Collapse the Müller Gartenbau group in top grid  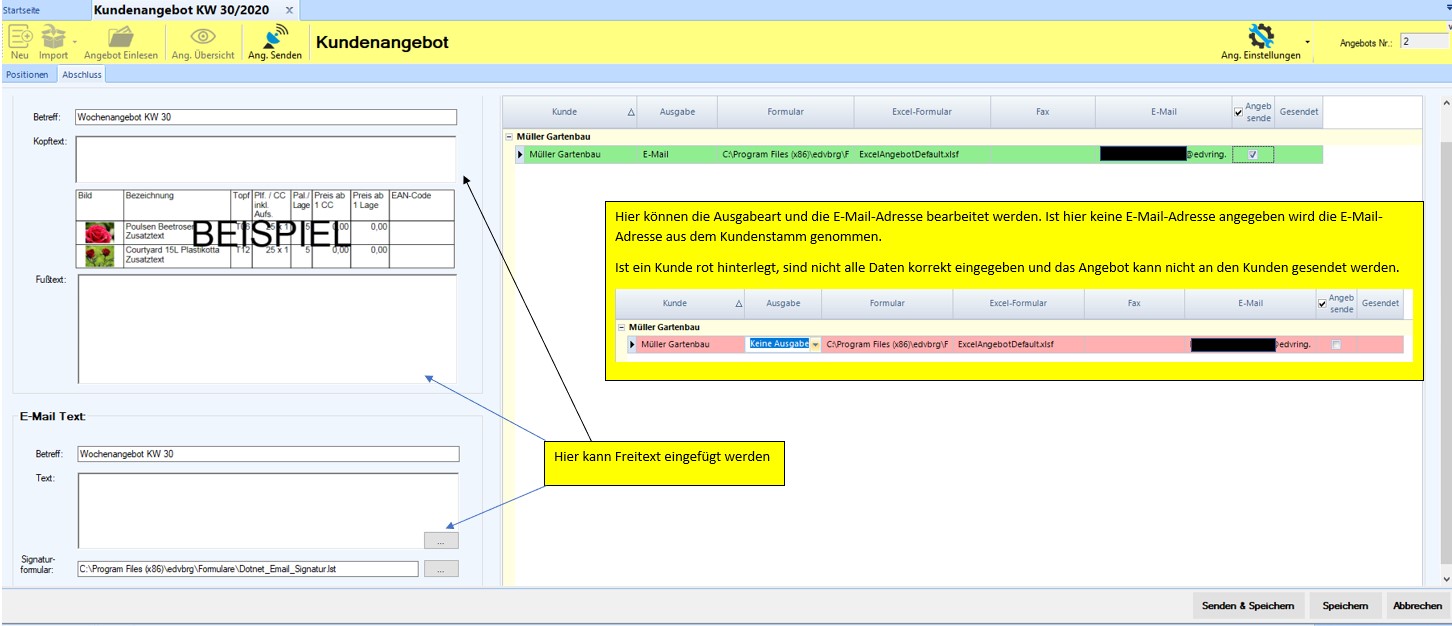509,136
